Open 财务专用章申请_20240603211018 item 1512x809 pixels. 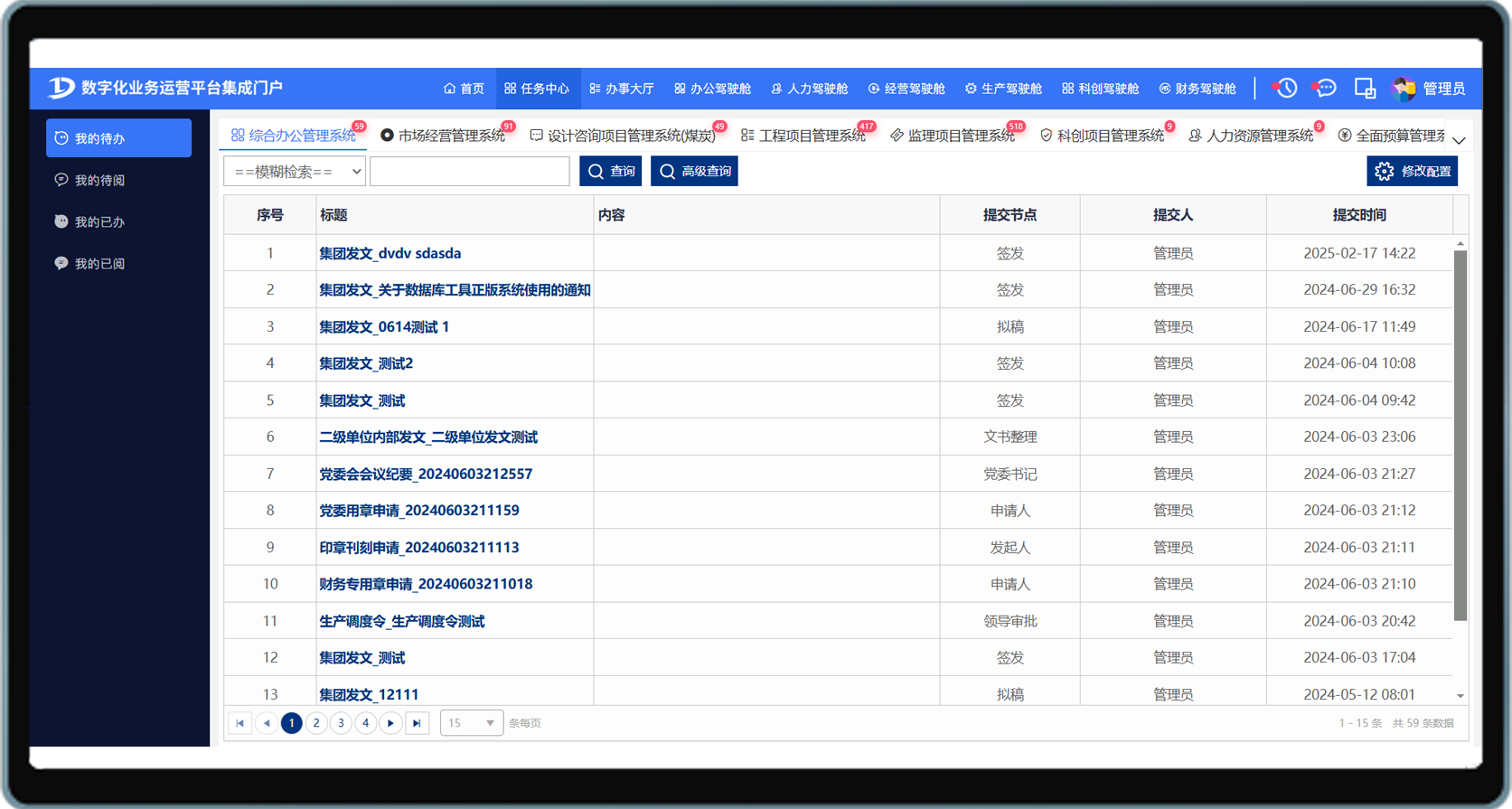click(x=426, y=584)
